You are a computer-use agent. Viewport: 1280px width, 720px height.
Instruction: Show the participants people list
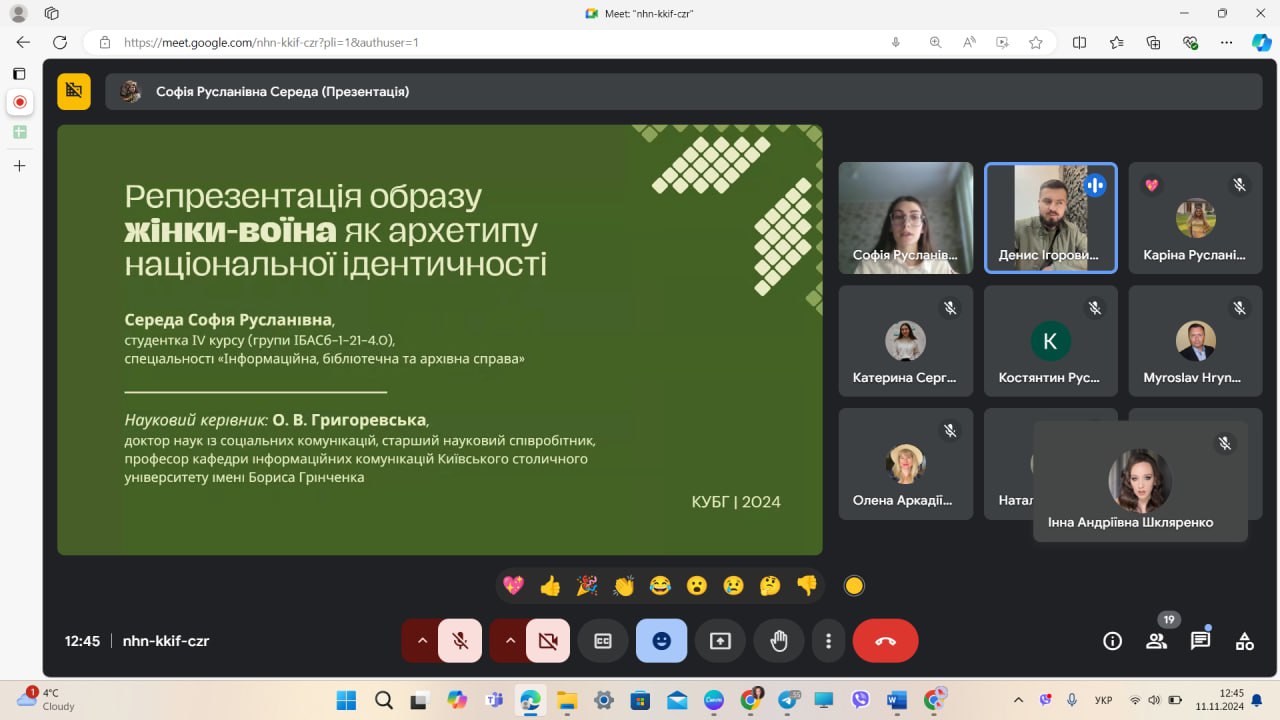pyautogui.click(x=1156, y=641)
